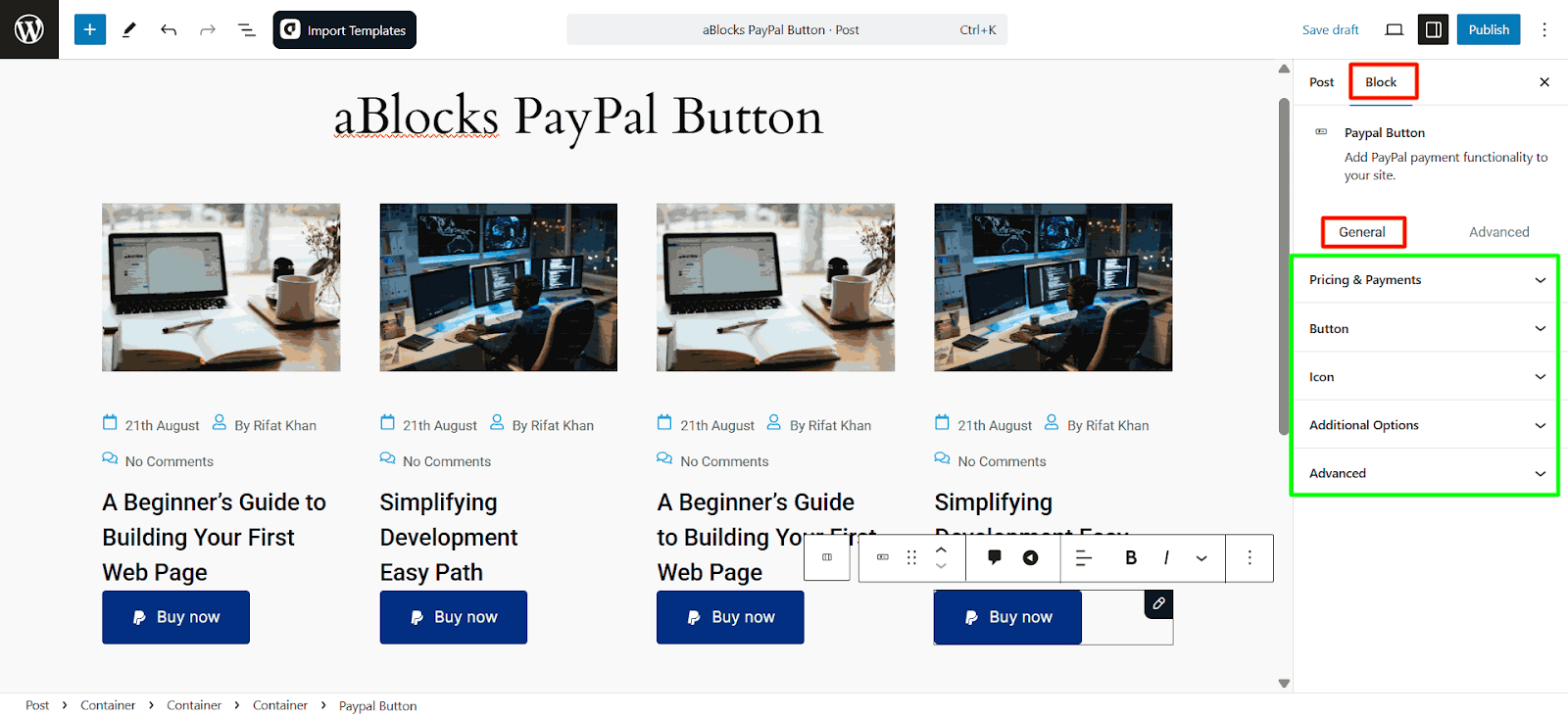Toggle italic formatting

pyautogui.click(x=1166, y=557)
